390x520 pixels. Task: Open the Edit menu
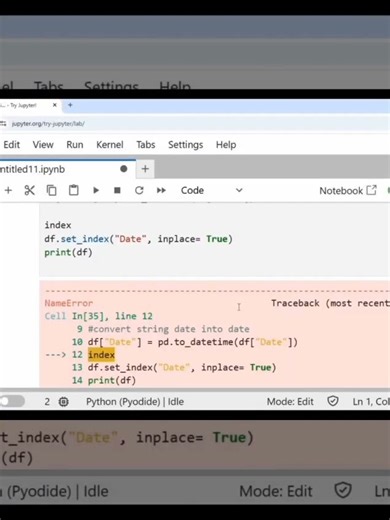point(12,145)
